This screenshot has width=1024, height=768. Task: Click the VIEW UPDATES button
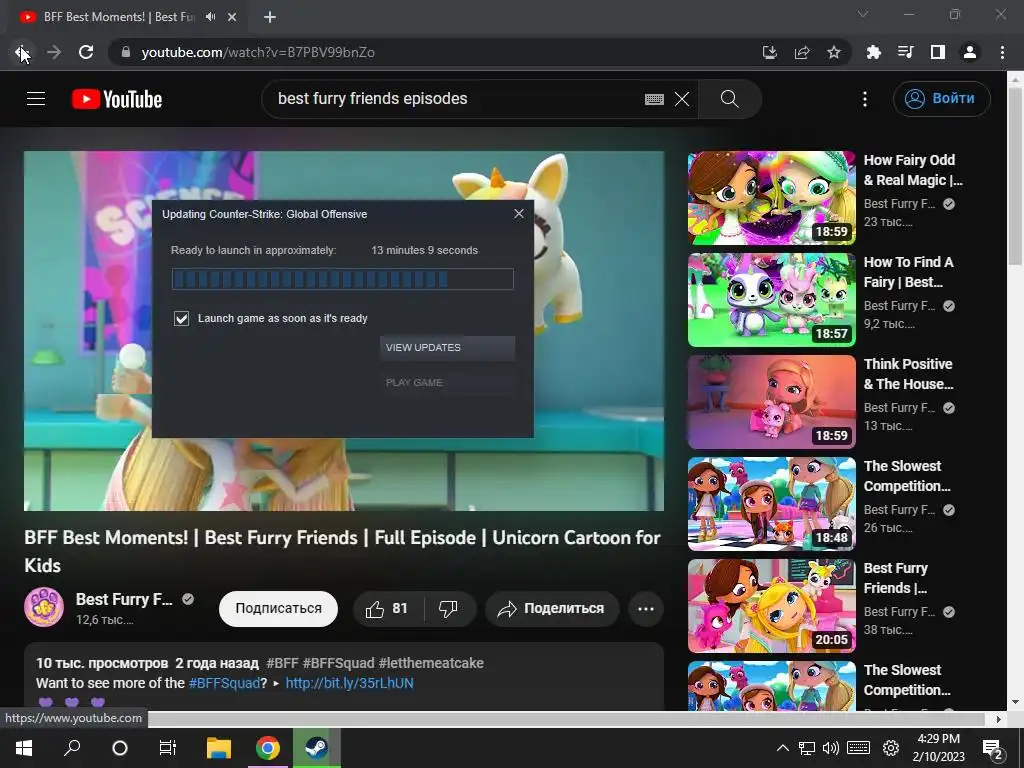[x=447, y=347]
